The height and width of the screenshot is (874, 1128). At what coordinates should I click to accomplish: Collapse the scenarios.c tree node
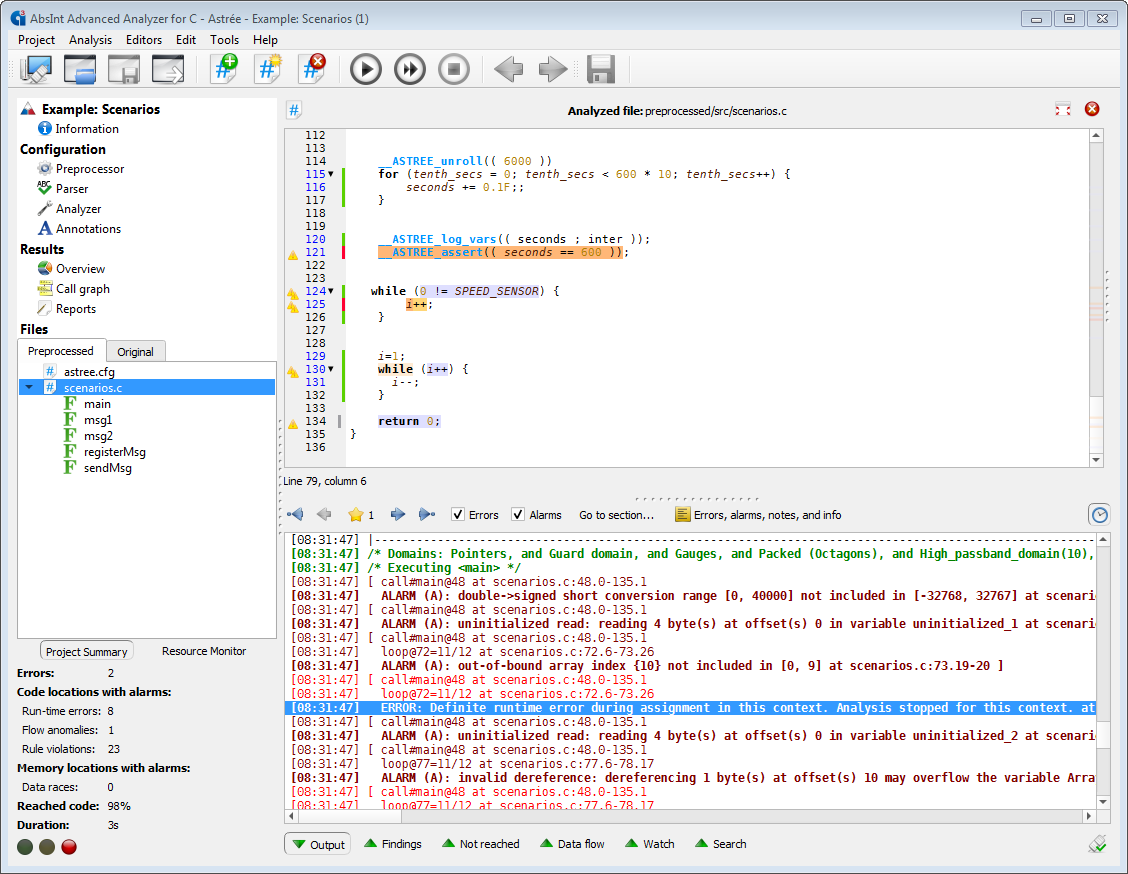coord(29,388)
